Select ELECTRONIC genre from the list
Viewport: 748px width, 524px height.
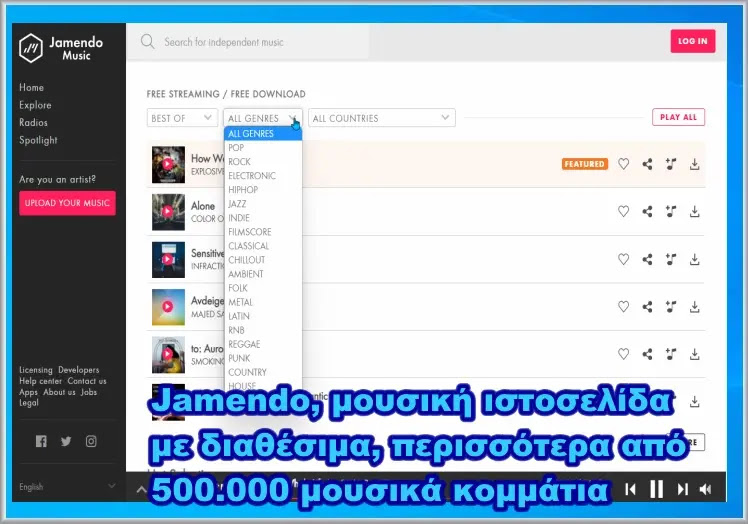point(263,176)
